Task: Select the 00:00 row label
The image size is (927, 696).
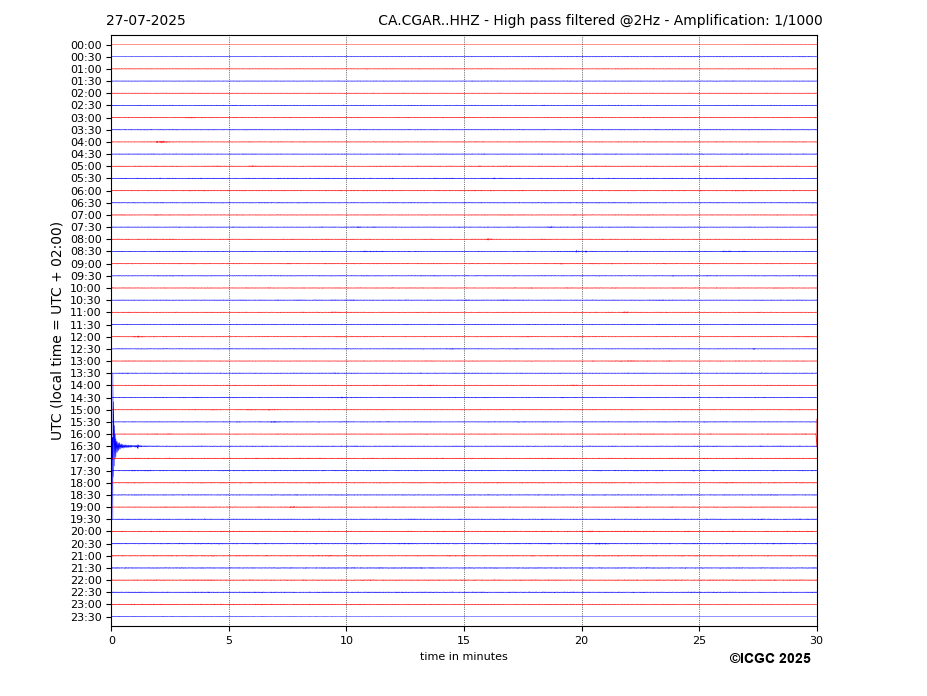Action: (x=86, y=46)
